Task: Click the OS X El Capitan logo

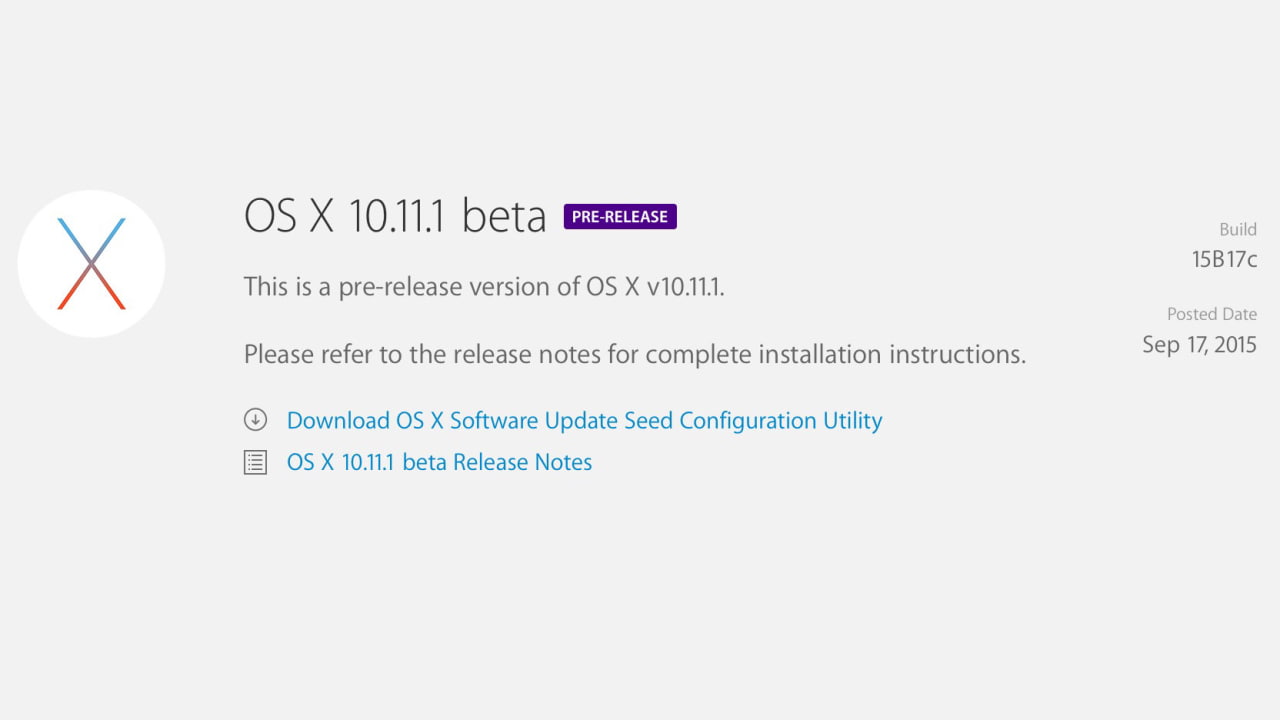Action: click(x=91, y=263)
